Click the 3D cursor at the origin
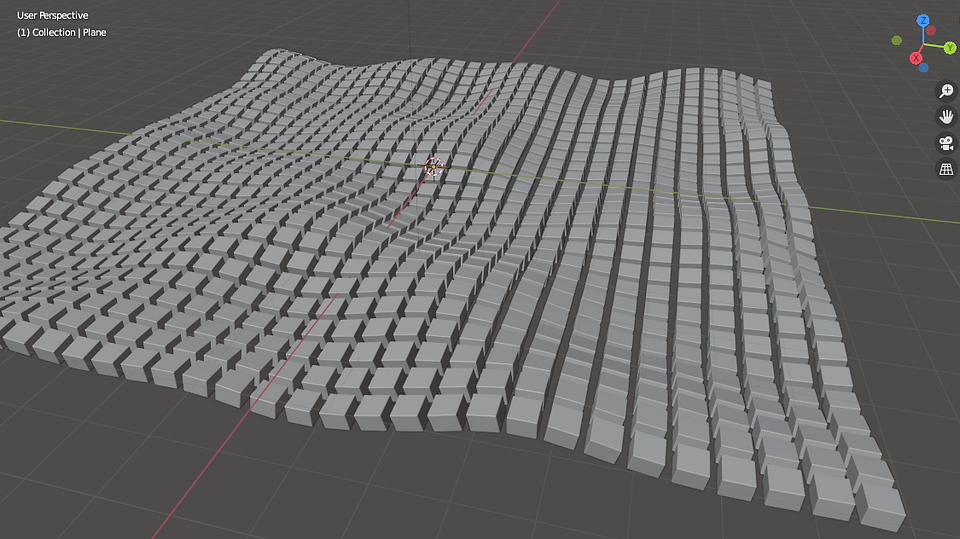Image resolution: width=960 pixels, height=539 pixels. (x=433, y=167)
